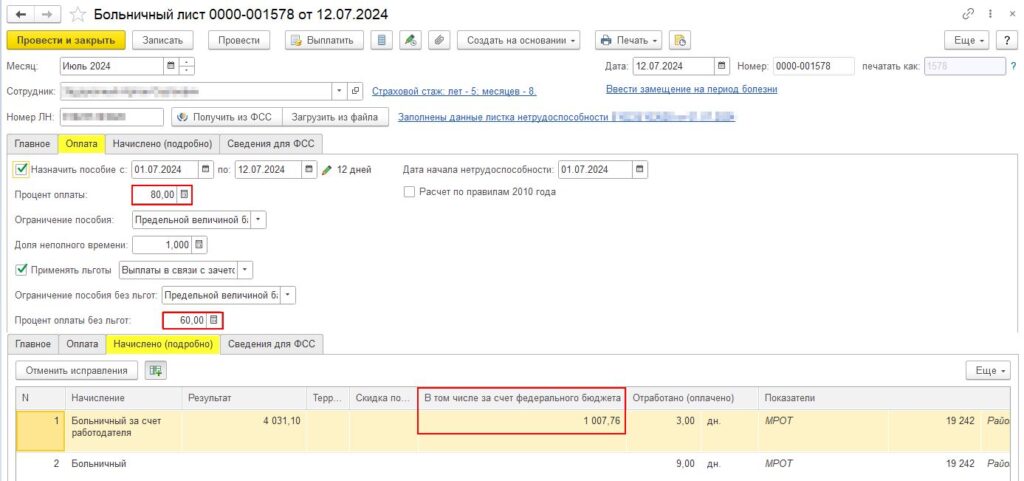
Task: Click Получить из ФСС button
Action: pos(227,117)
